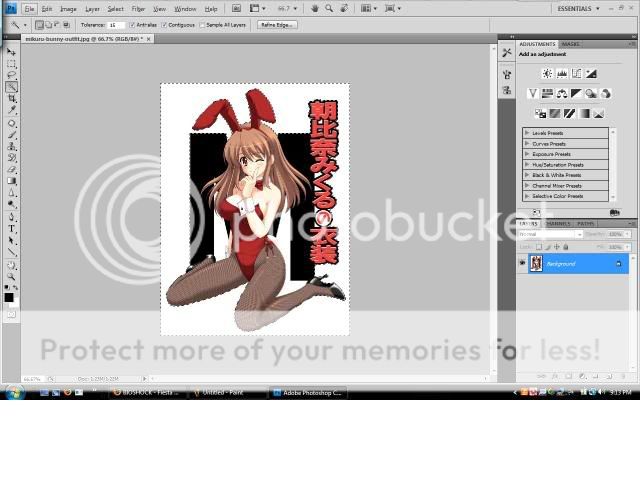This screenshot has width=640, height=485.
Task: Select the Background layer thumbnail
Action: [x=536, y=263]
